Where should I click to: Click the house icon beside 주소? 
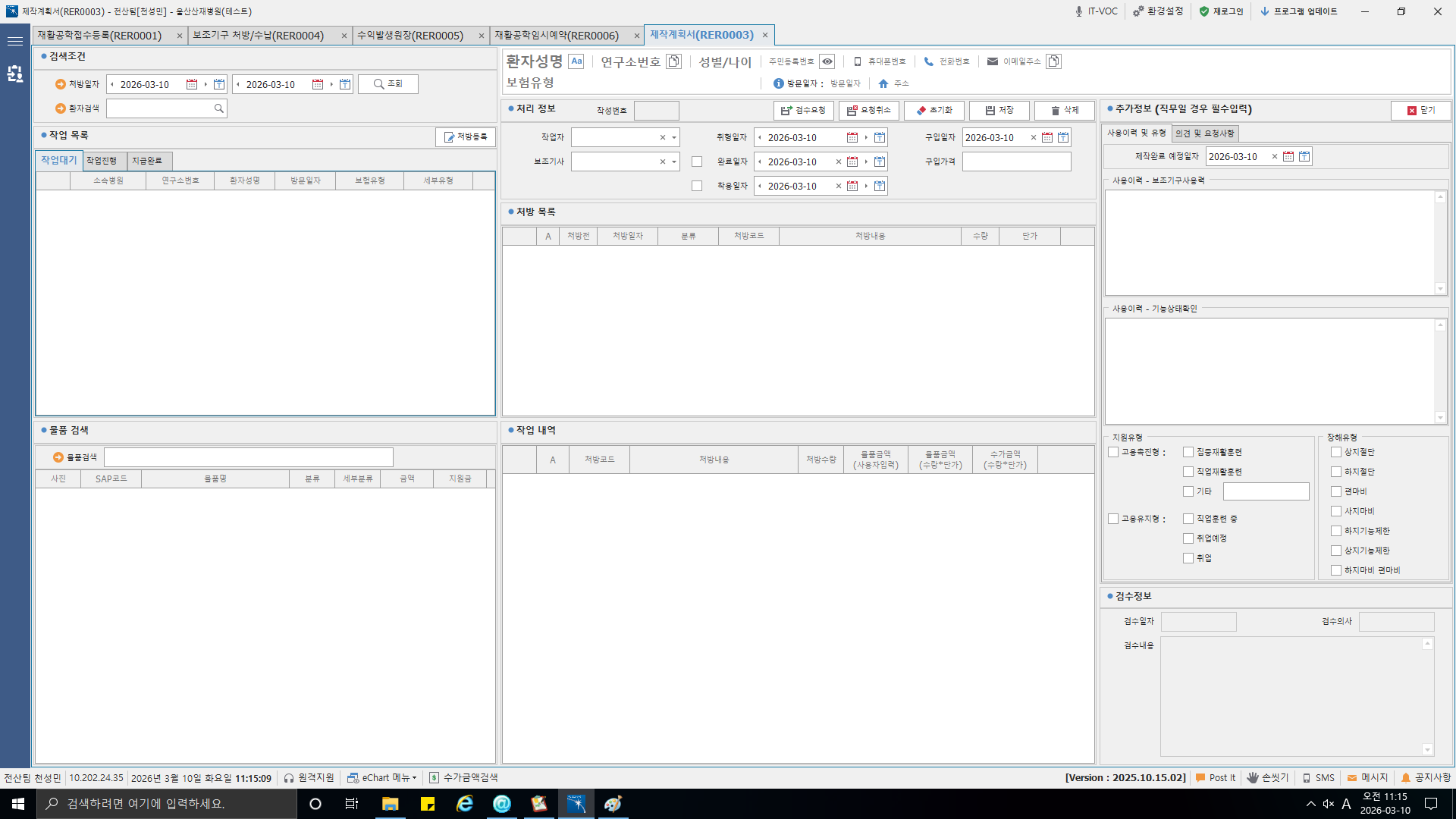pos(883,83)
